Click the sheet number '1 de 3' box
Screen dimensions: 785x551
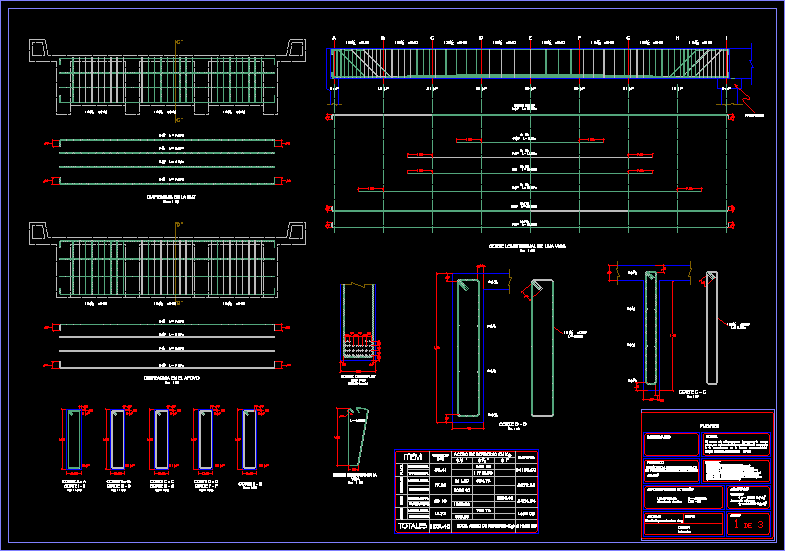748,523
